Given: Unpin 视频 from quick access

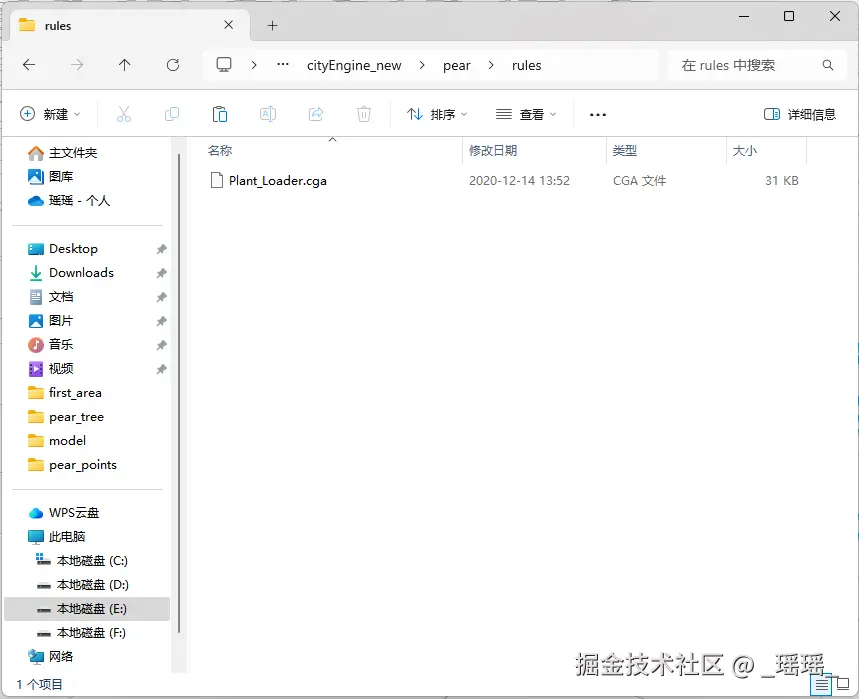Looking at the screenshot, I should (x=161, y=369).
